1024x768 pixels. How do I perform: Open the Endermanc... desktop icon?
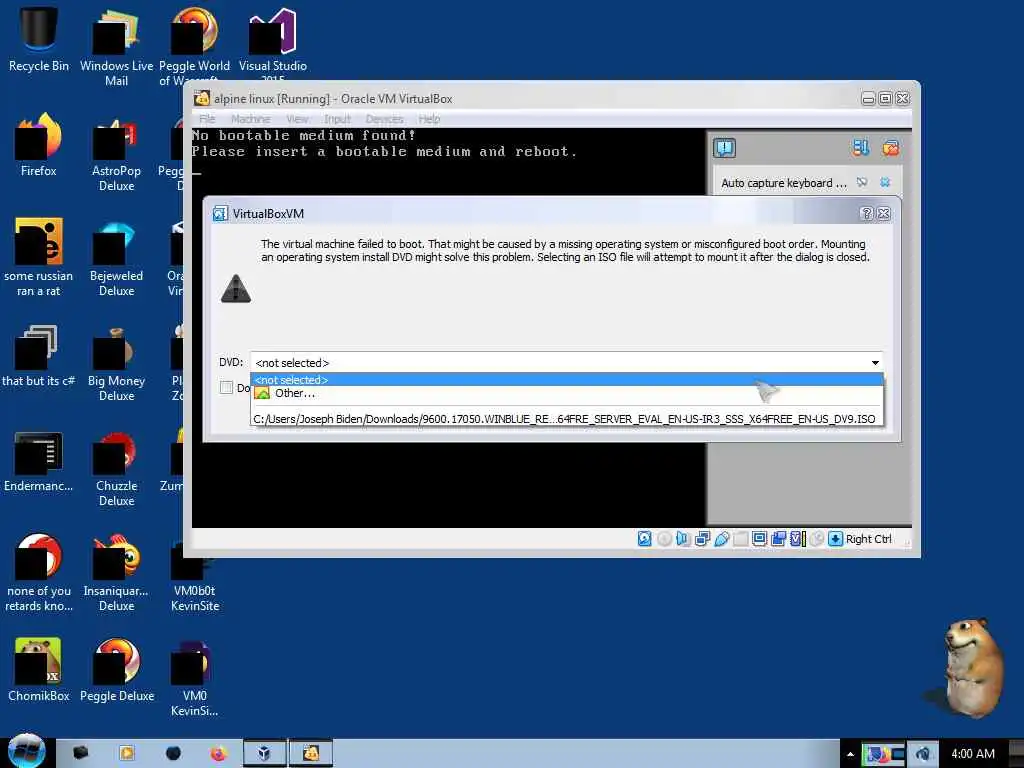[x=39, y=461]
